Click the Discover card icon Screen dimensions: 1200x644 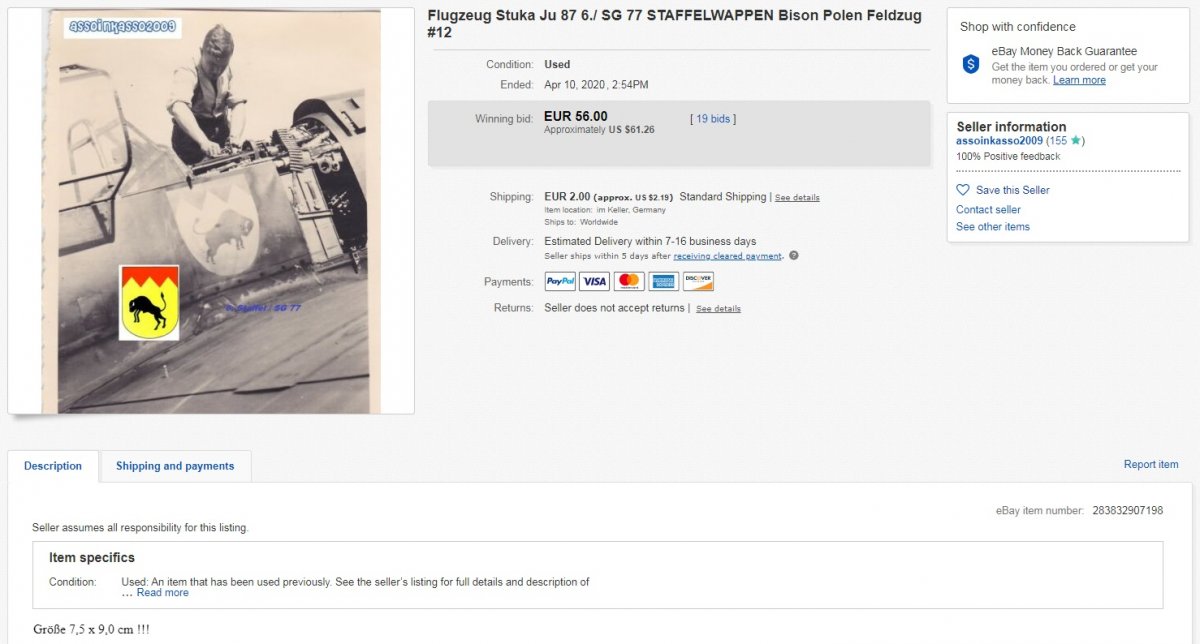698,282
